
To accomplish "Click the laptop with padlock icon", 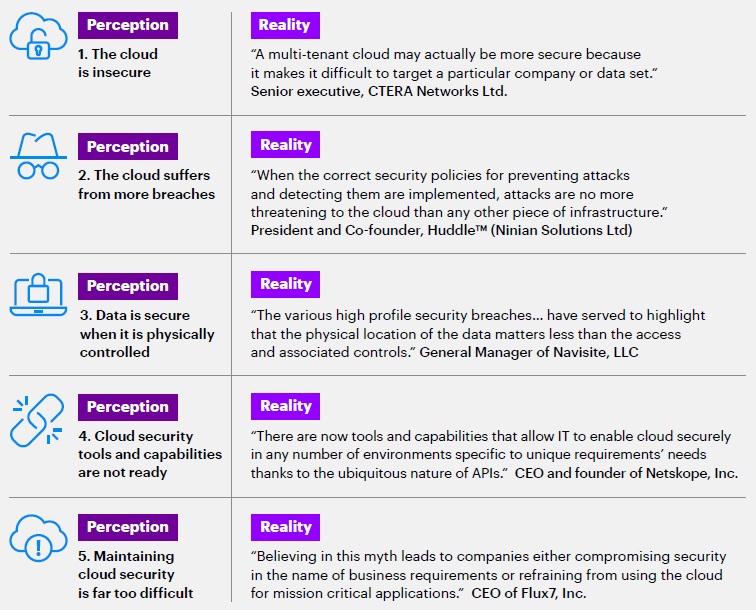I will tap(37, 296).
